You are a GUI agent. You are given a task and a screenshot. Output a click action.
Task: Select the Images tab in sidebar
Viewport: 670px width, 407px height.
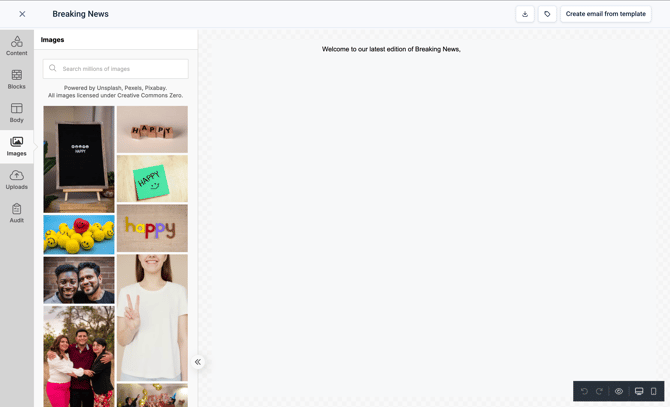17,146
